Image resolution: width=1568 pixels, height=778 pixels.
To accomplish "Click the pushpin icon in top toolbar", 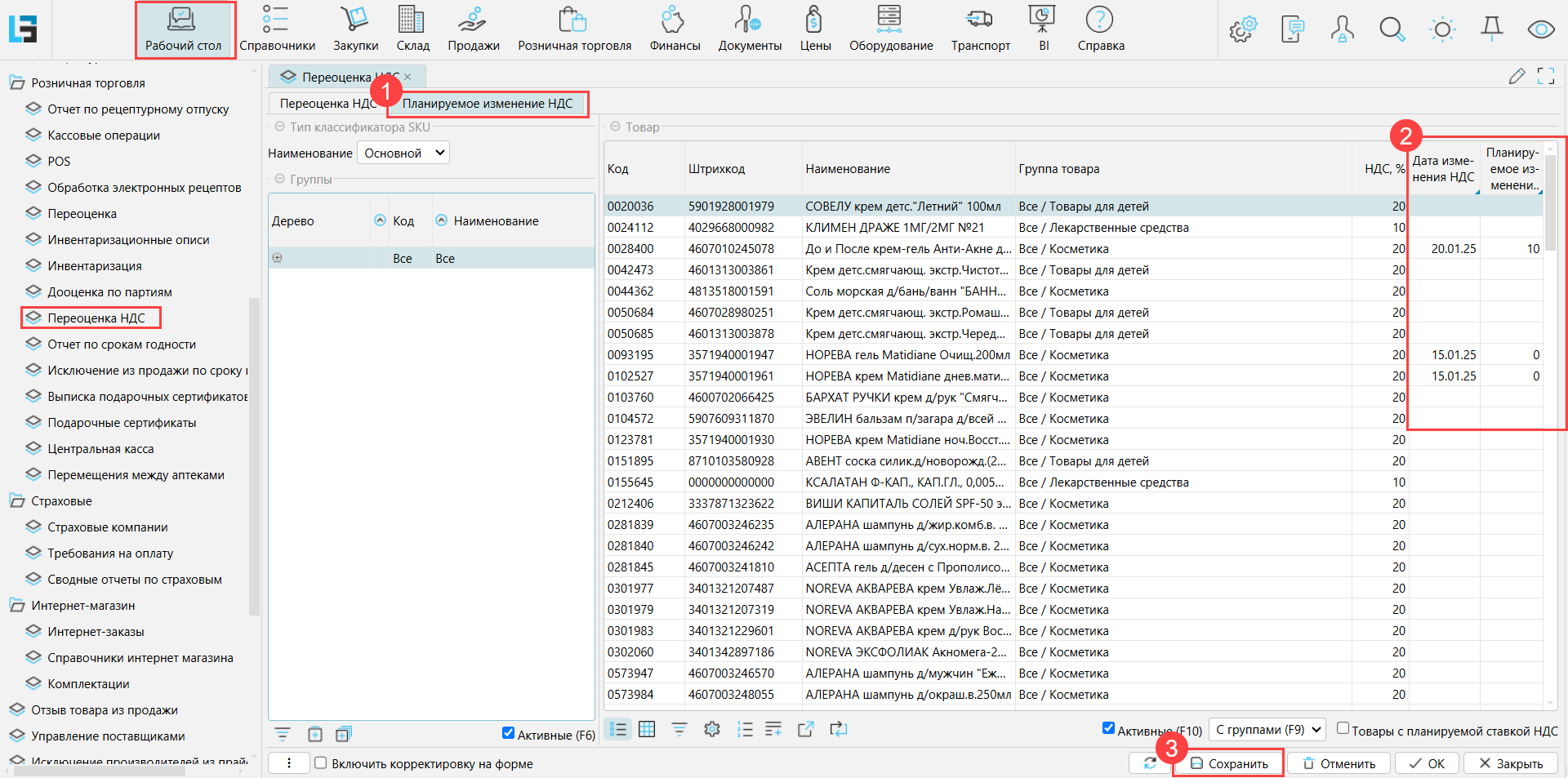I will pyautogui.click(x=1491, y=29).
